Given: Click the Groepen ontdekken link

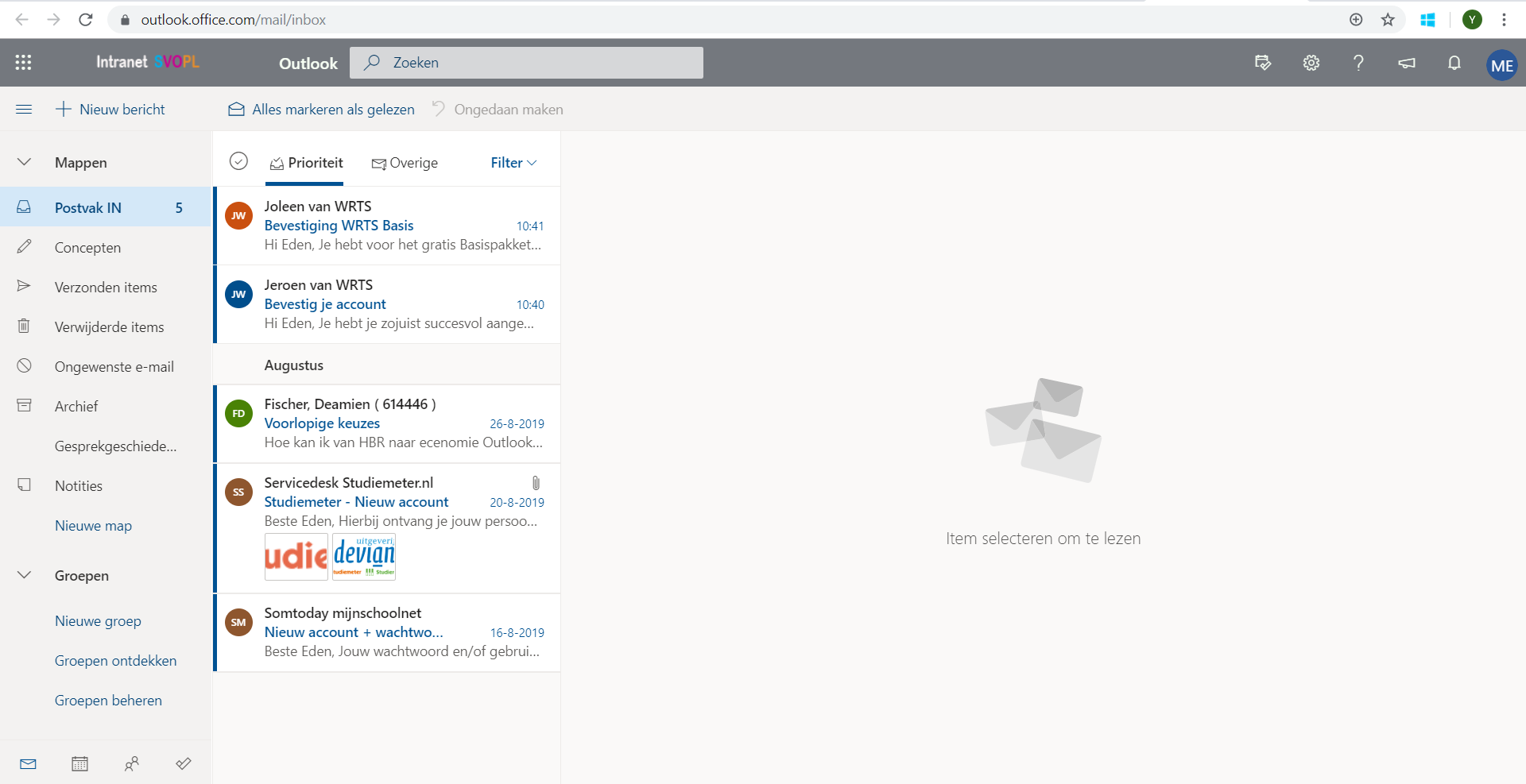Looking at the screenshot, I should click(115, 660).
